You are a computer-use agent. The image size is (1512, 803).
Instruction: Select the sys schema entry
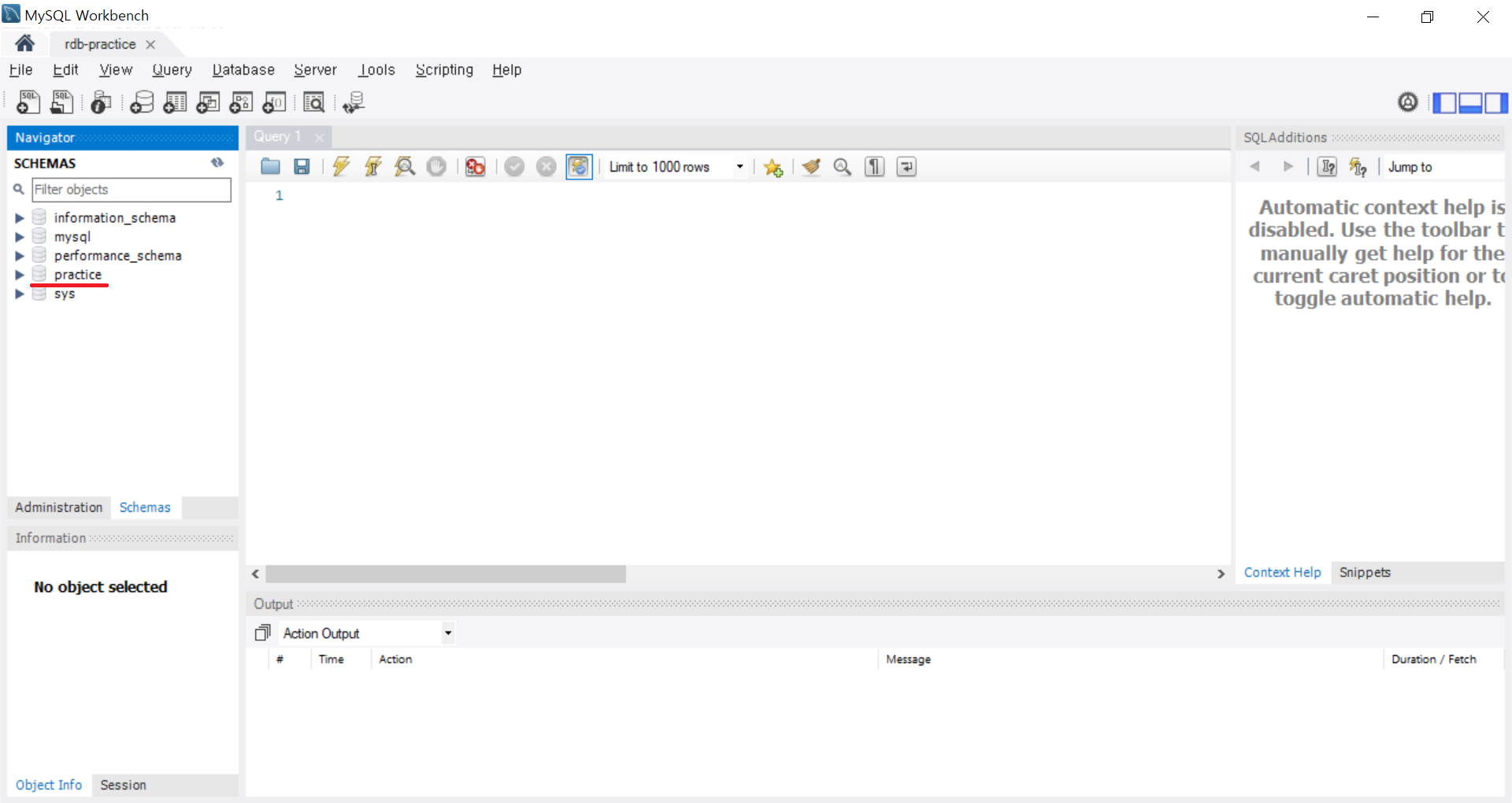[65, 294]
